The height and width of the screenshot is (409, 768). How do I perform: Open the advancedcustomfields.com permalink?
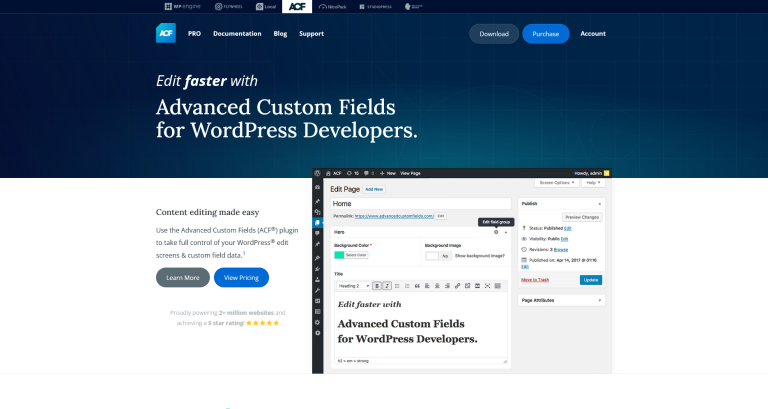coord(394,216)
